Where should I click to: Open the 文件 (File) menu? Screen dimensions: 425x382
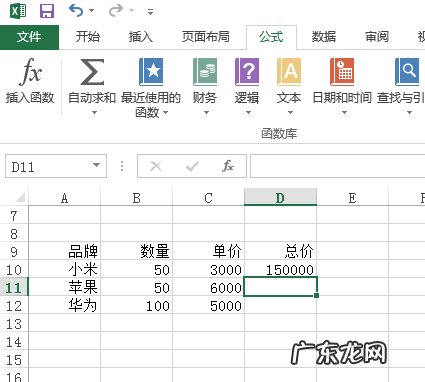(x=29, y=37)
